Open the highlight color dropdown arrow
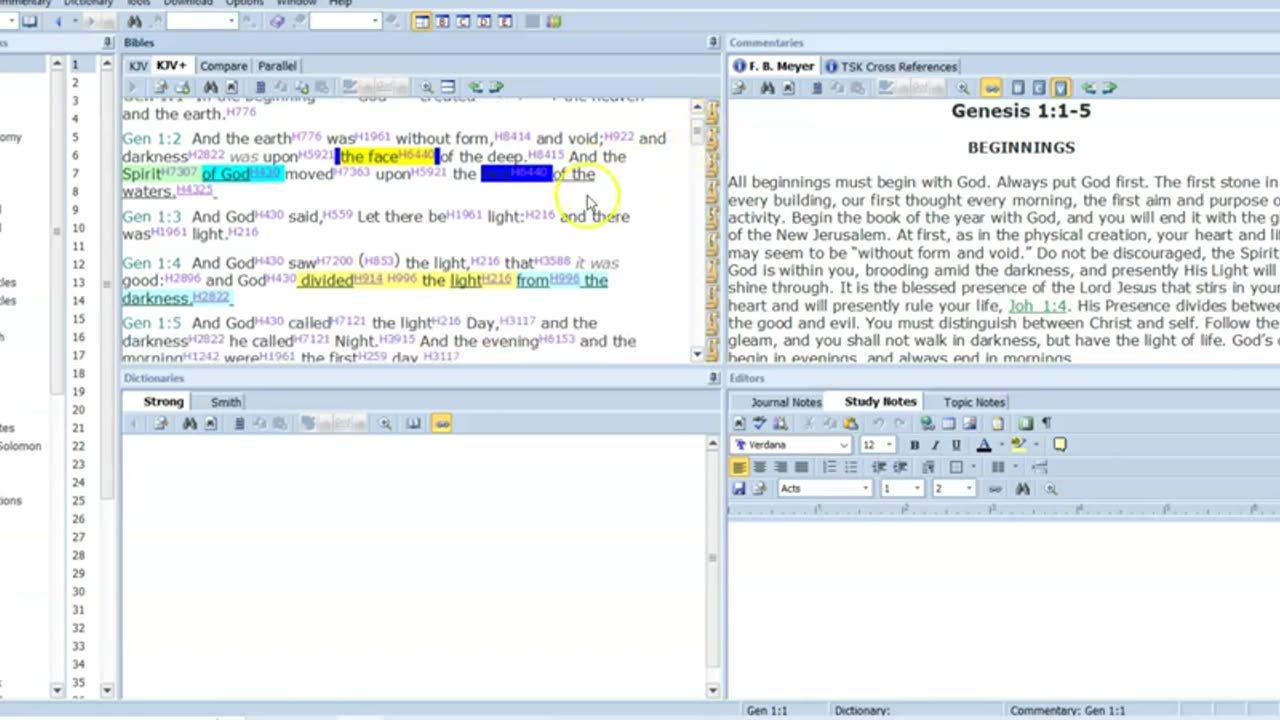The image size is (1280, 720). point(1036,445)
